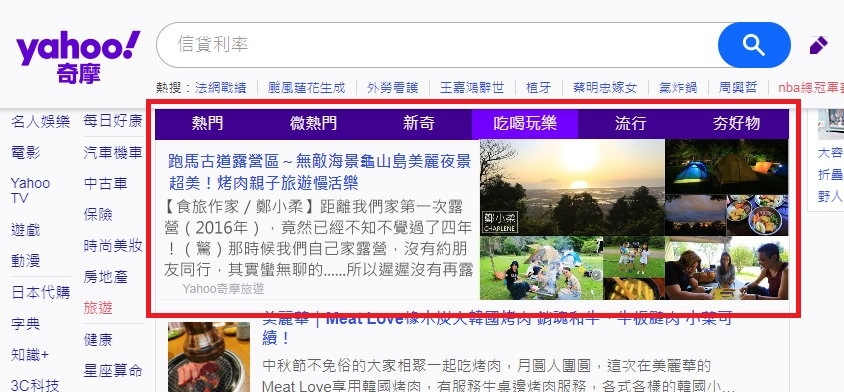Go to 汽車機車 category

(113, 152)
